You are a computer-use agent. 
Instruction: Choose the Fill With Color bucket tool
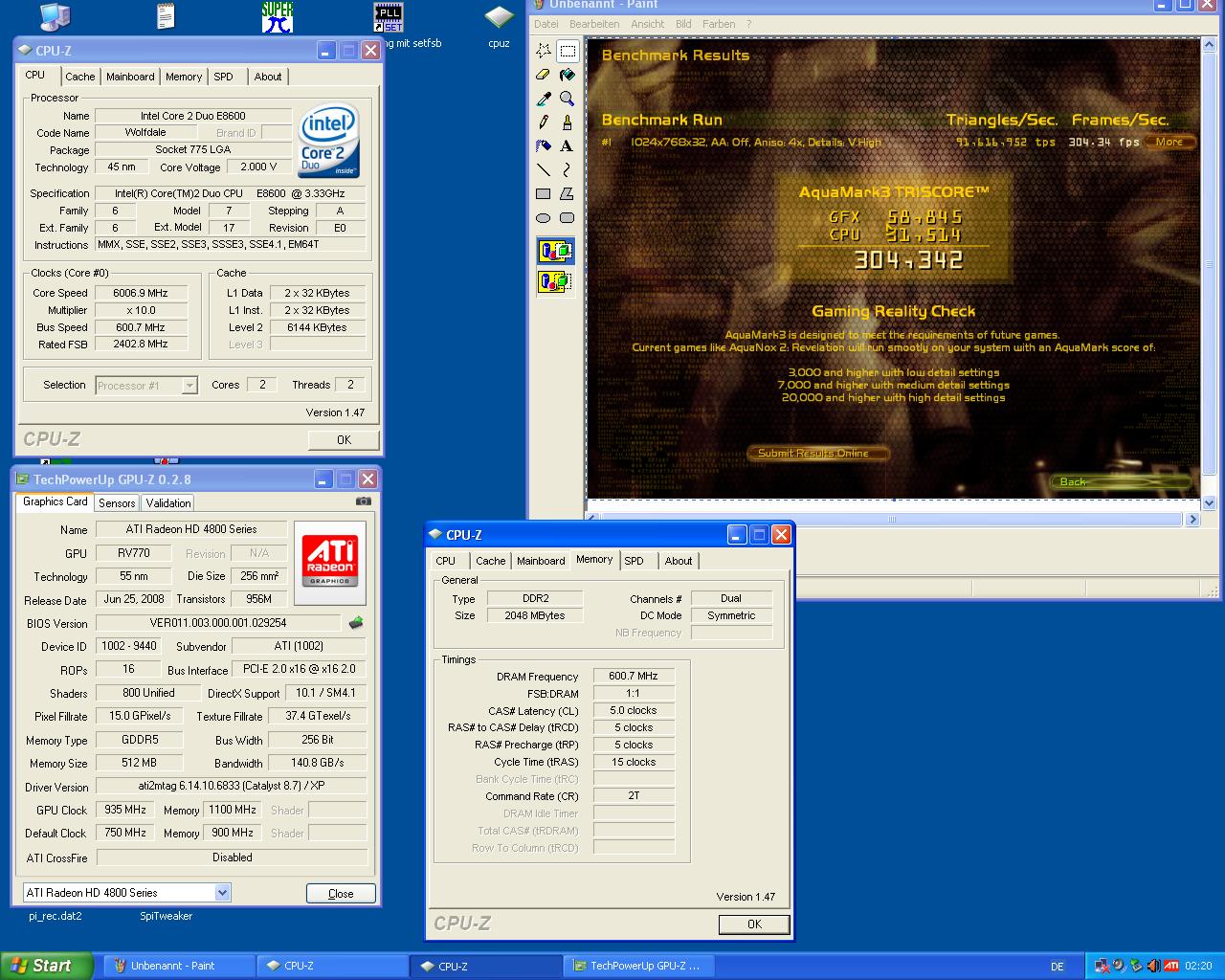tap(568, 74)
